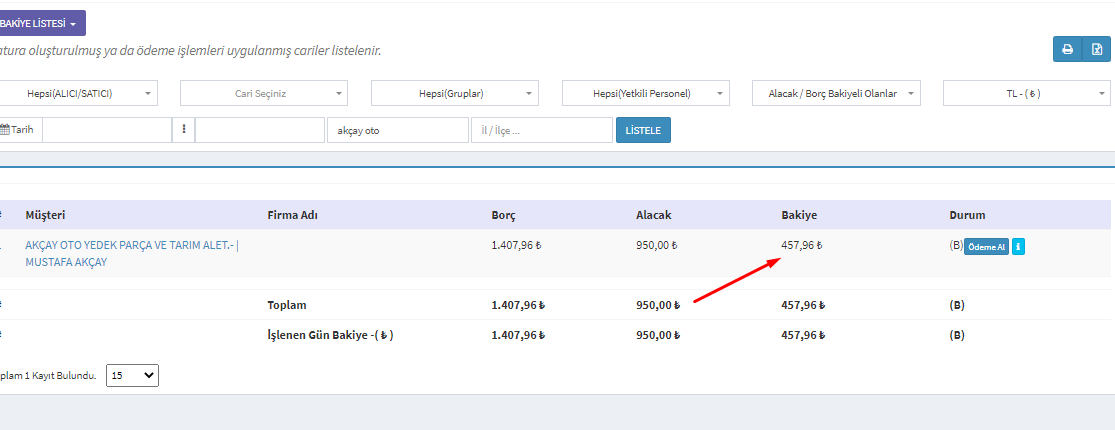Click the calendar Tarih icon

(20, 130)
